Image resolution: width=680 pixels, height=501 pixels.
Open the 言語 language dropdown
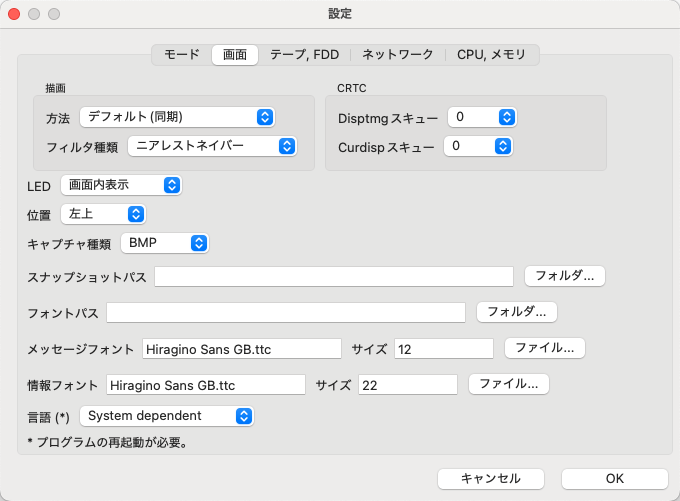coord(166,415)
